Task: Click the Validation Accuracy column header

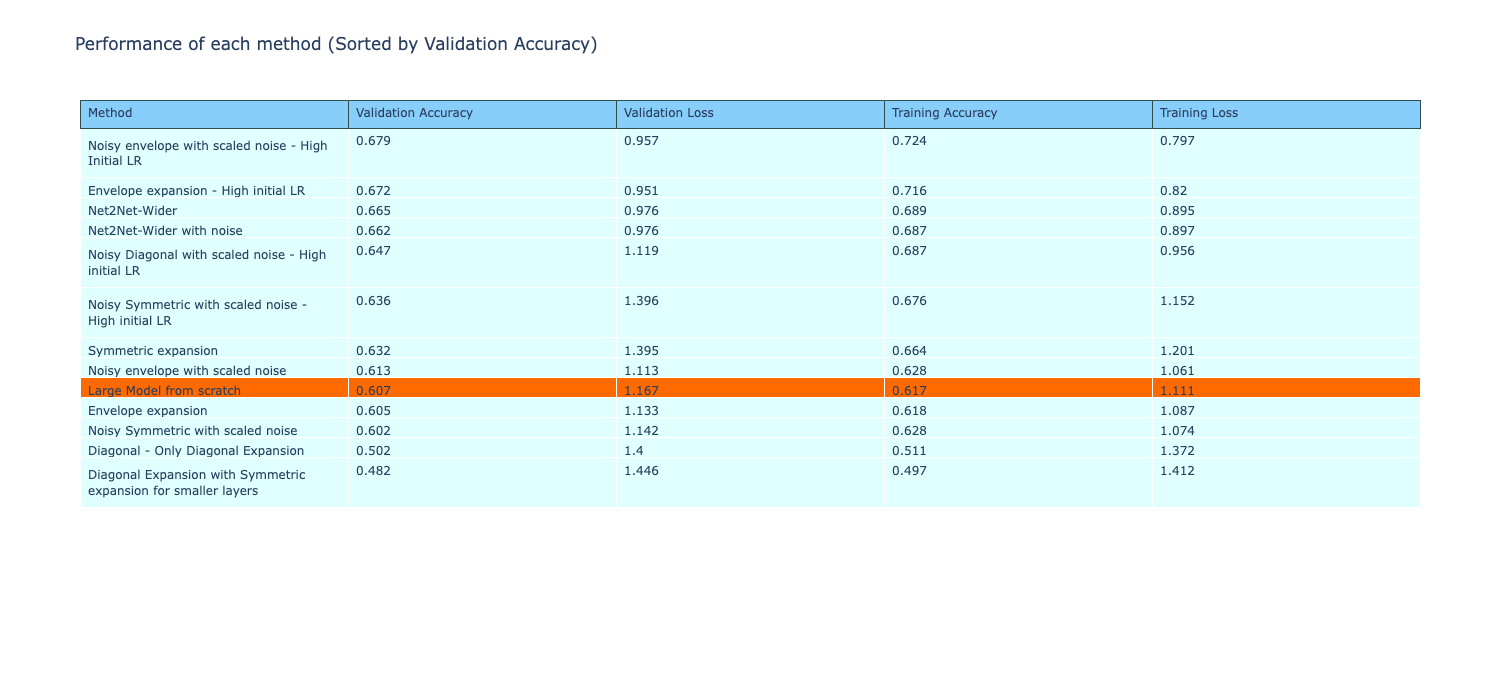Action: click(x=414, y=114)
